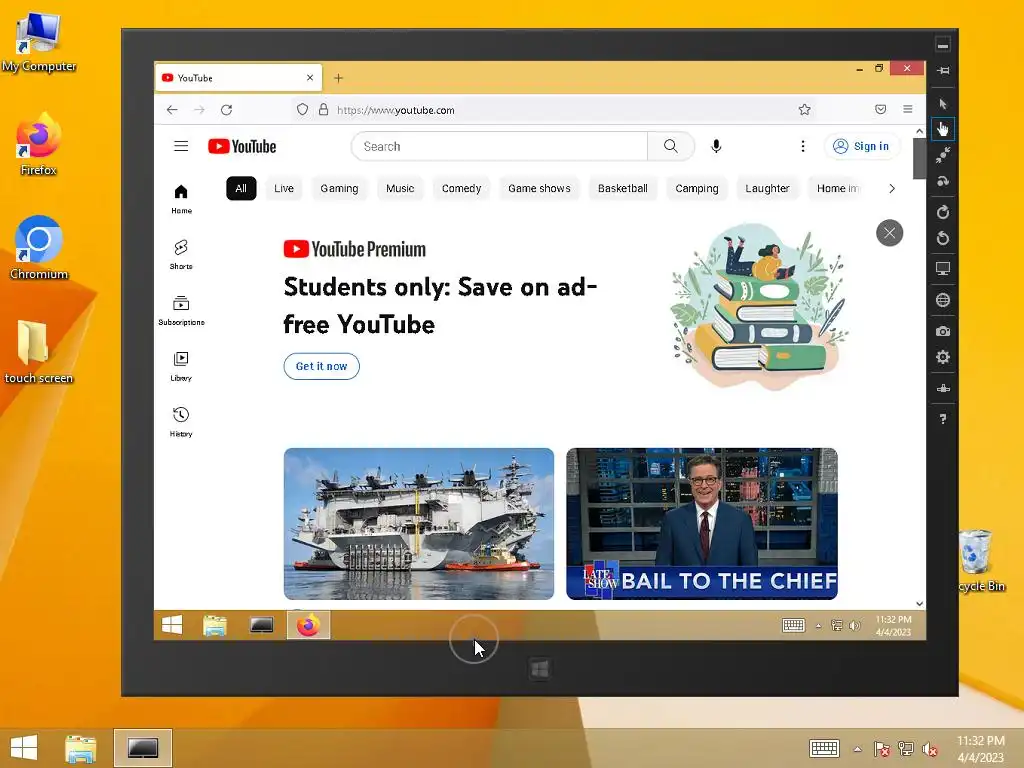Select the mouse pointer mode in simulator toolbar
The image size is (1024, 768).
pyautogui.click(x=942, y=104)
